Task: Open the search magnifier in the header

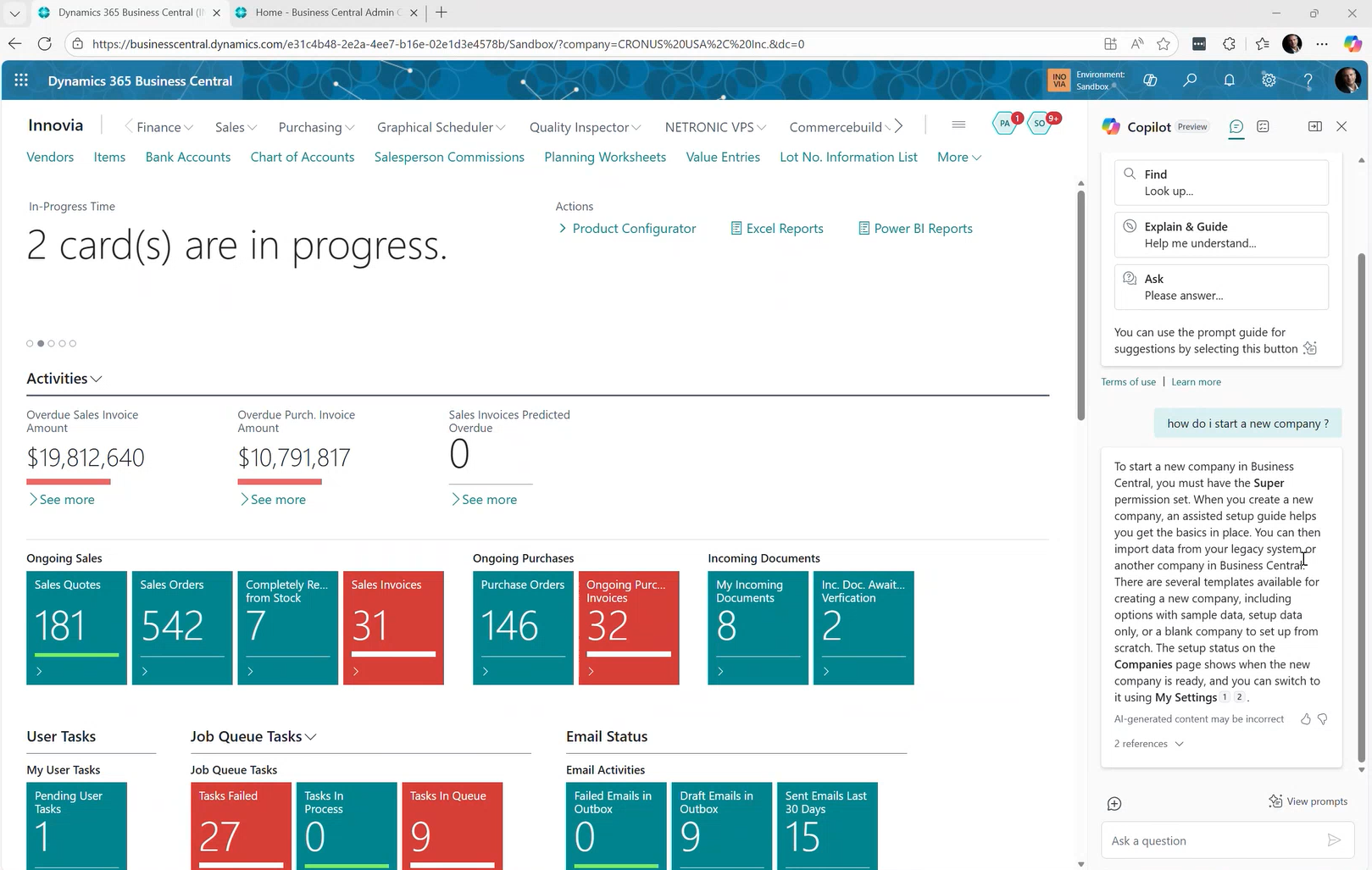Action: [1190, 80]
